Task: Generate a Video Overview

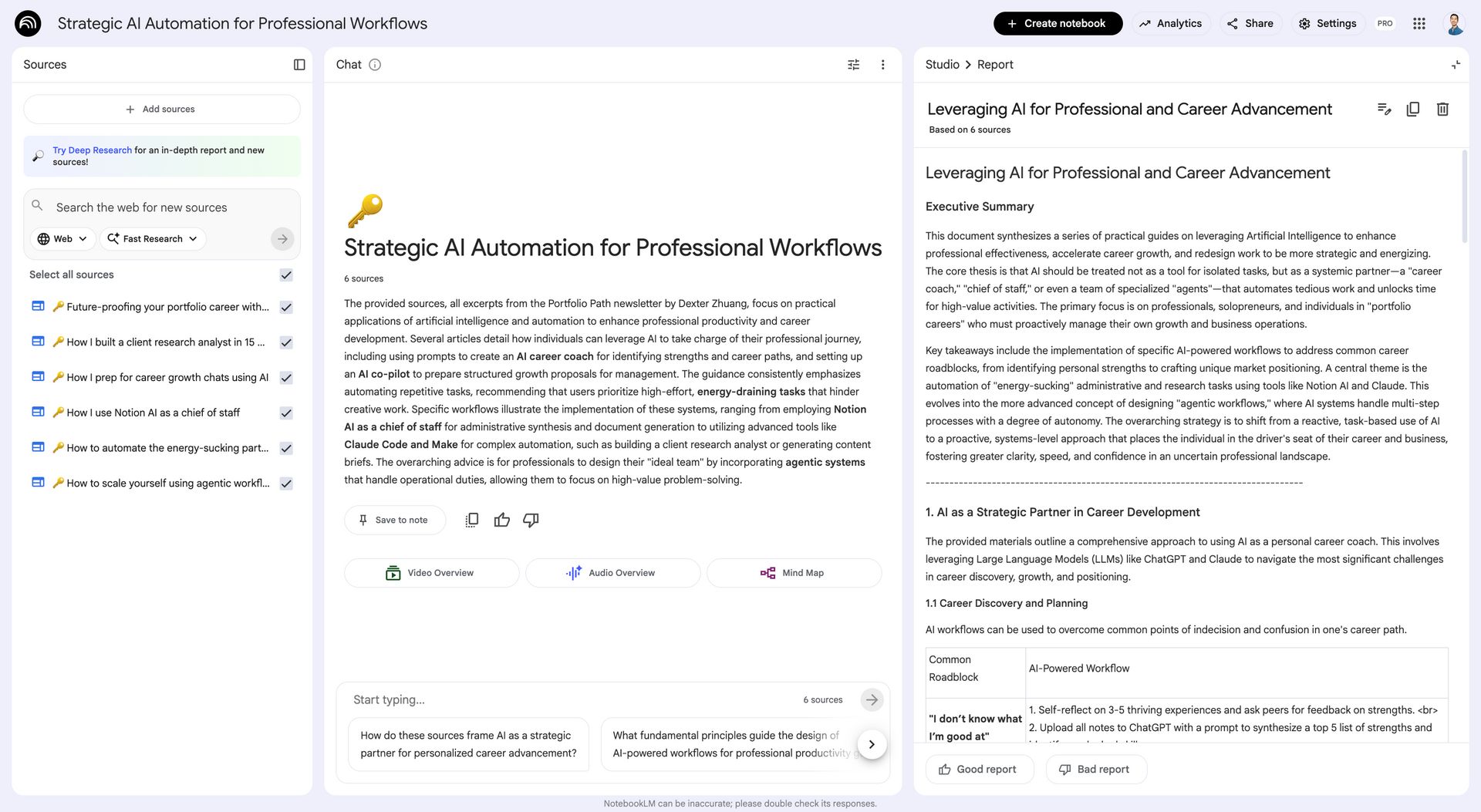Action: click(x=431, y=573)
